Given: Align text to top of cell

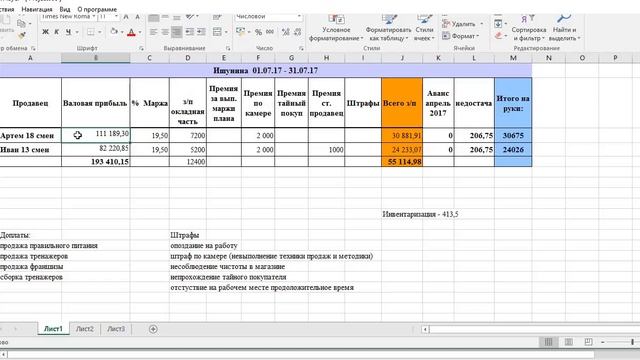Looking at the screenshot, I should (x=153, y=18).
